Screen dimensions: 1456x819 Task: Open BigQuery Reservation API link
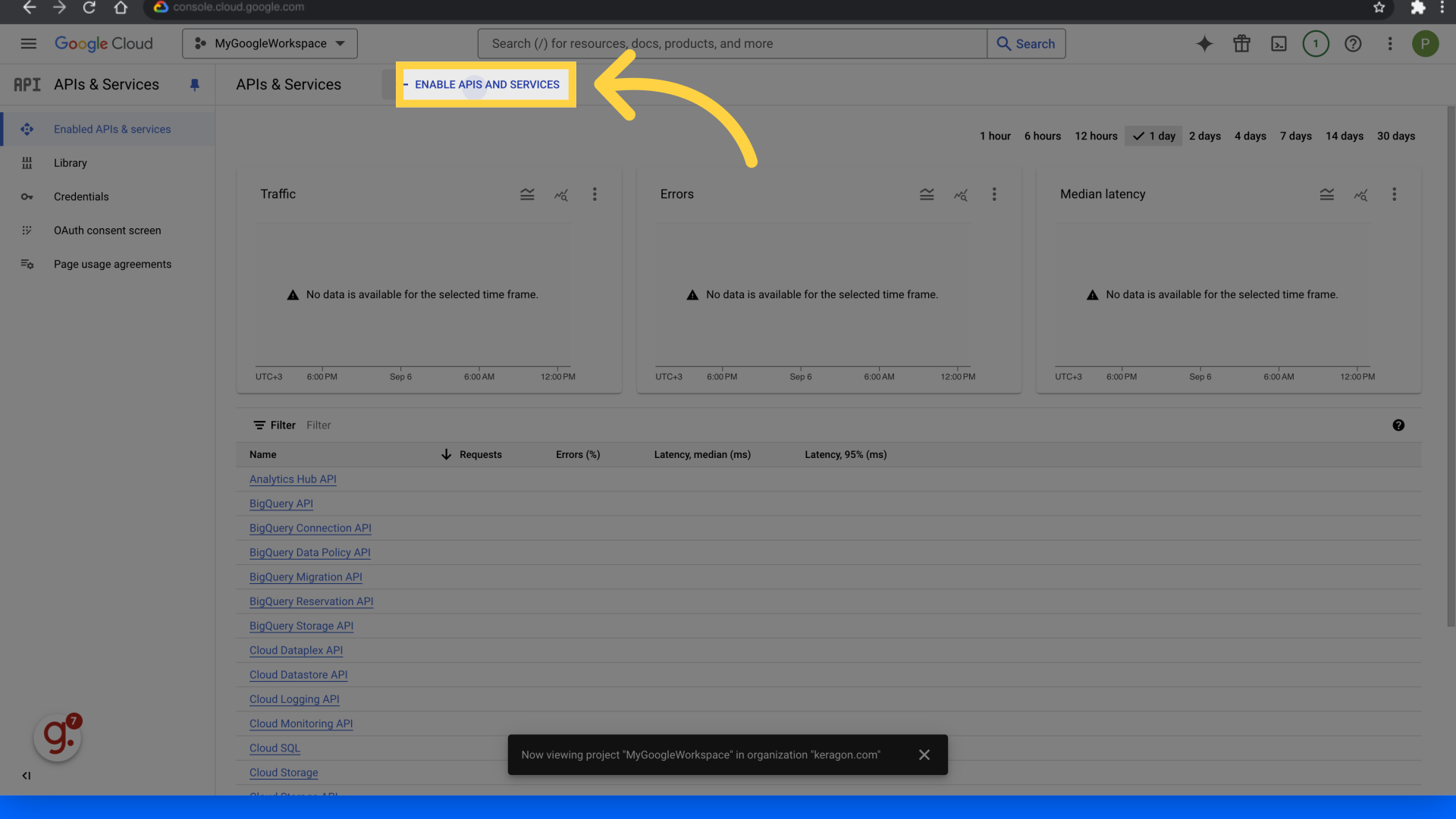pos(311,601)
